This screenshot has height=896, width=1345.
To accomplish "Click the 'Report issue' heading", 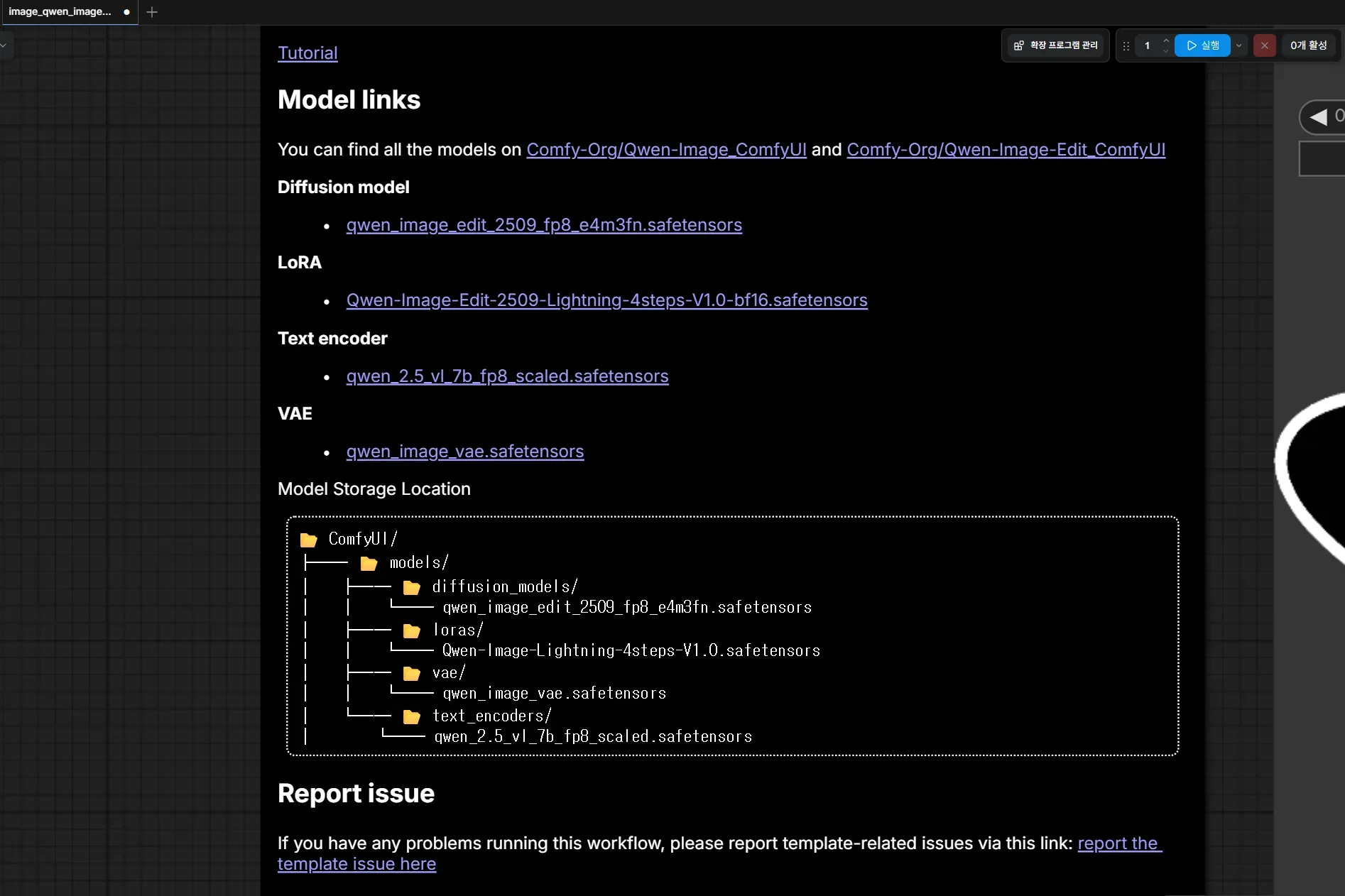I will (356, 794).
